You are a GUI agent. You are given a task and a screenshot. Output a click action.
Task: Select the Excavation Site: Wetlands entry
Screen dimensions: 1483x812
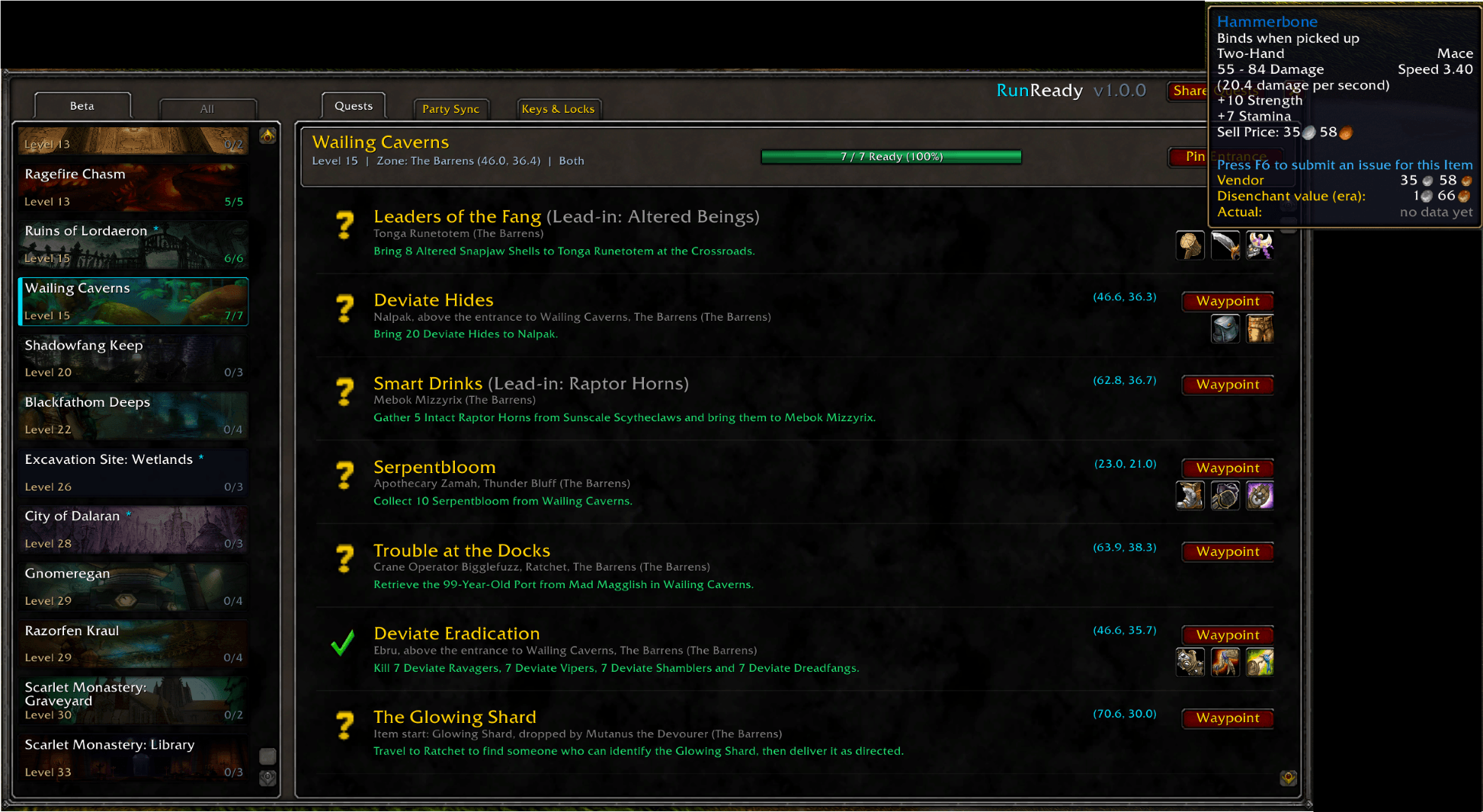[133, 473]
